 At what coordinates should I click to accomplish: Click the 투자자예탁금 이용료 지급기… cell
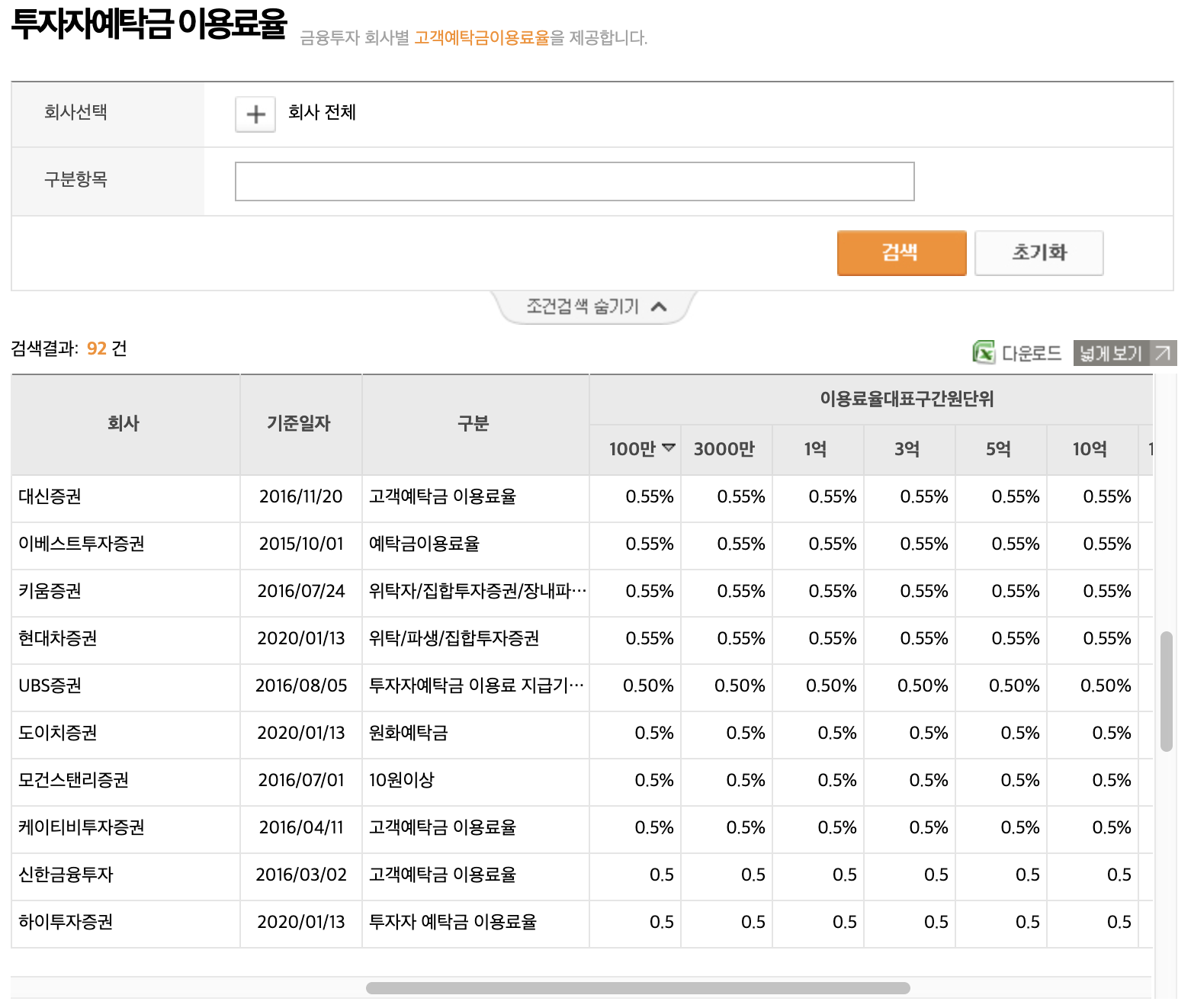pos(476,686)
